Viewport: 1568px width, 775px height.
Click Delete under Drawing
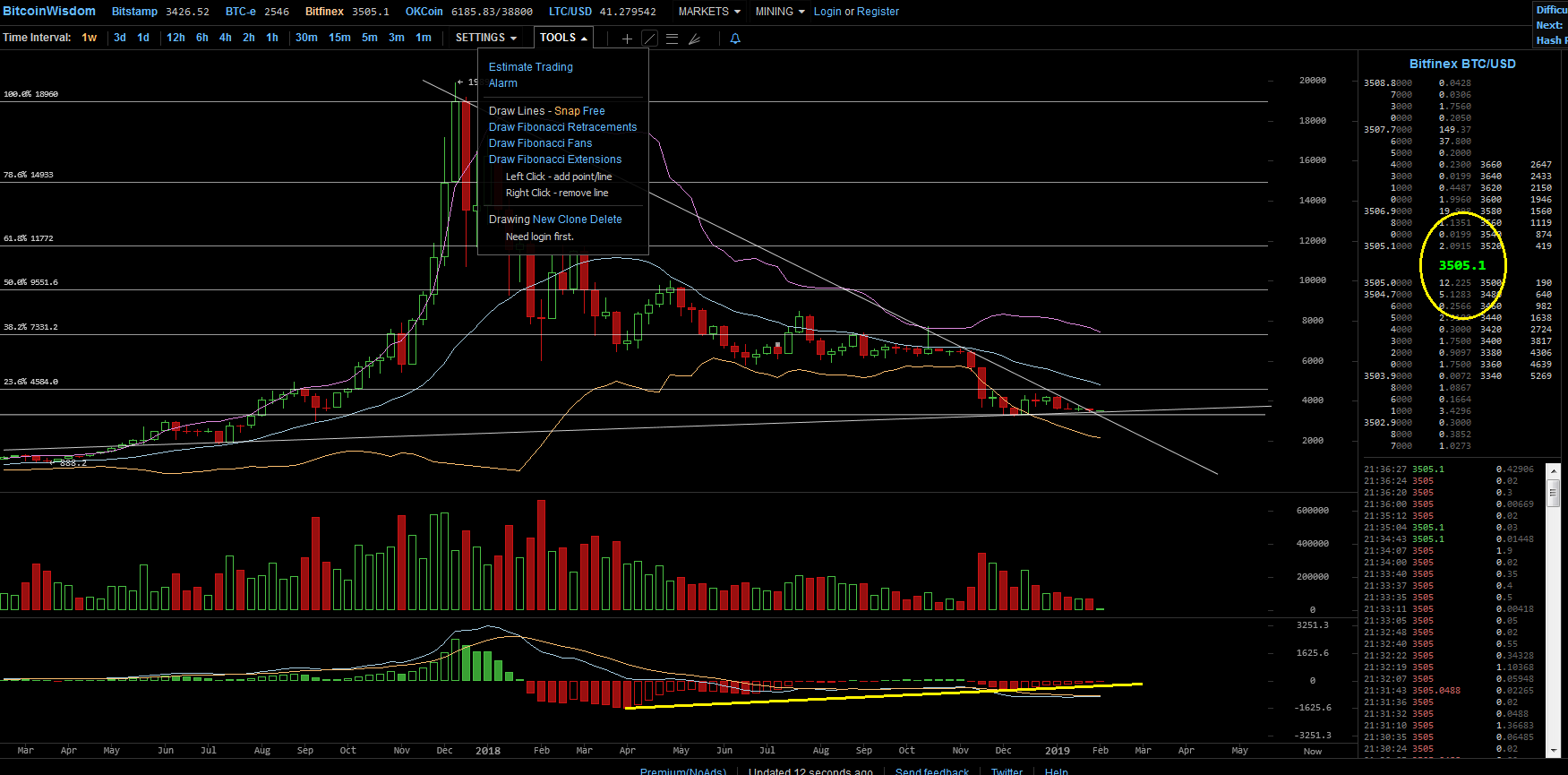coord(605,220)
